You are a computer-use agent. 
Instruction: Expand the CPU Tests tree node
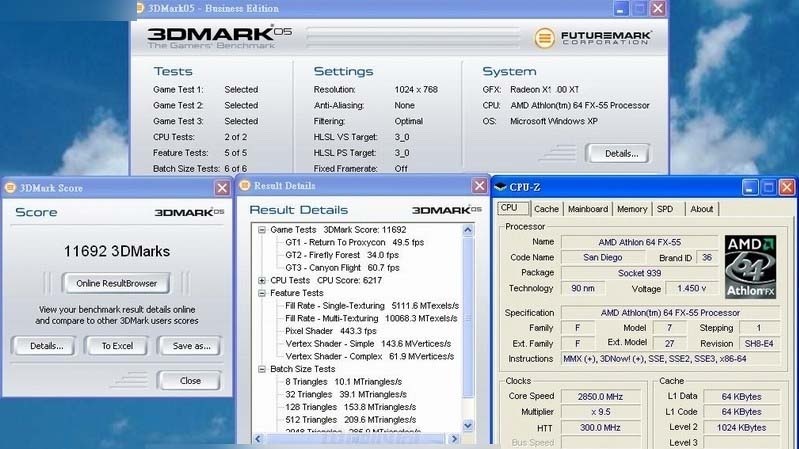tap(262, 280)
